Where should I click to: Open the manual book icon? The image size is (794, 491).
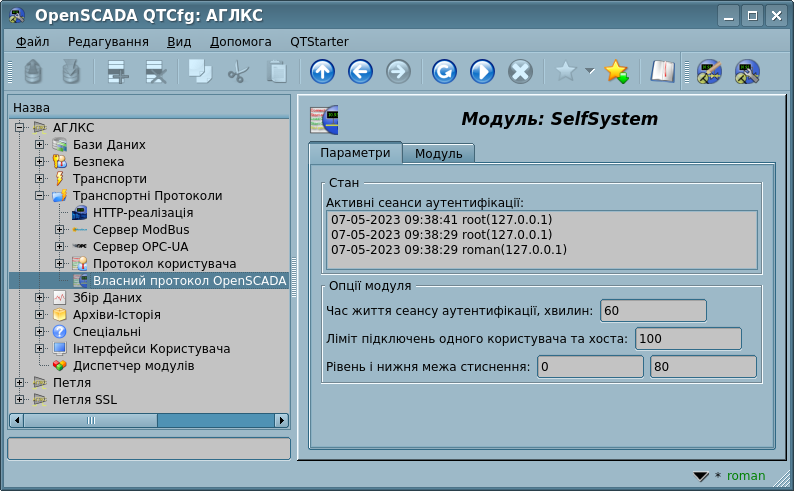pyautogui.click(x=662, y=71)
